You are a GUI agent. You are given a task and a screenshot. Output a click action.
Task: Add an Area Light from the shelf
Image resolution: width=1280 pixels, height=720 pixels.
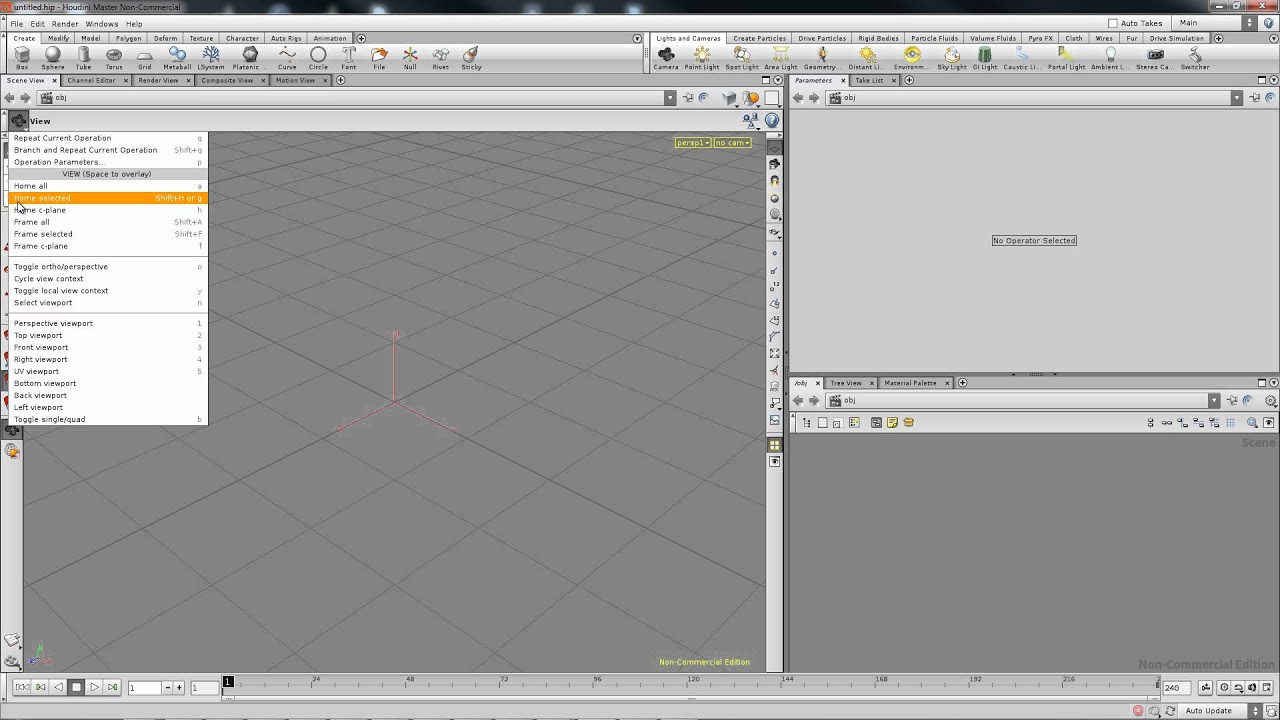click(781, 59)
